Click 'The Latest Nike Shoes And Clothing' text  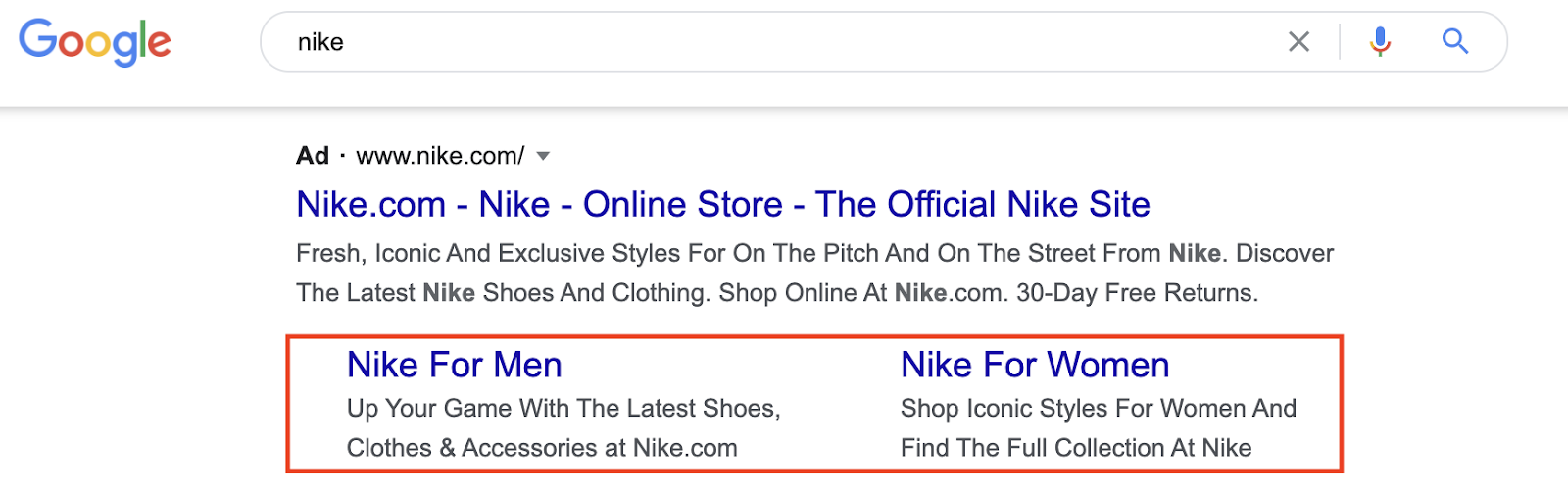pyautogui.click(x=503, y=293)
